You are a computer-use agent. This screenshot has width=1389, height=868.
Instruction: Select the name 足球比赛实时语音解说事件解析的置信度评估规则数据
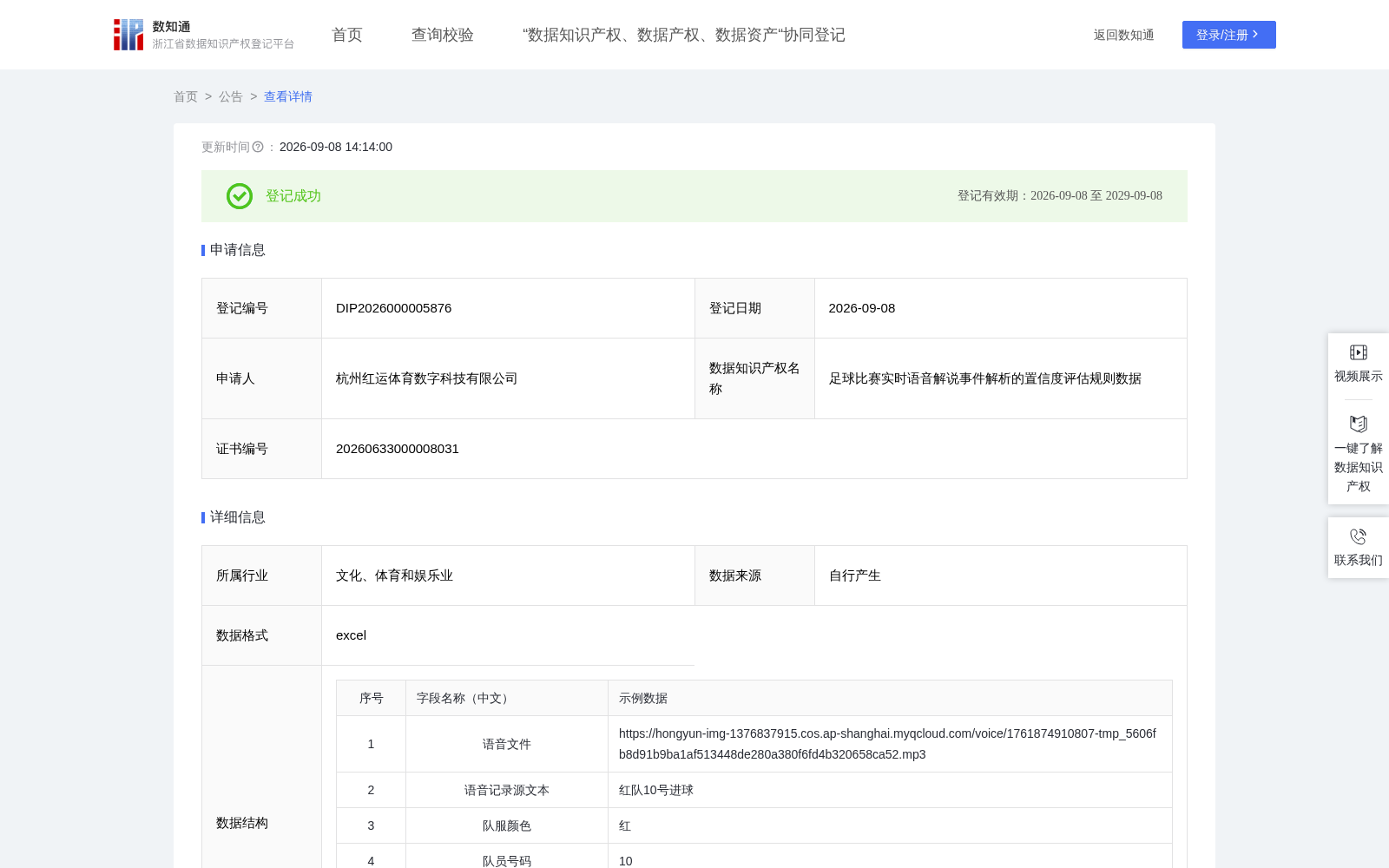tap(985, 378)
